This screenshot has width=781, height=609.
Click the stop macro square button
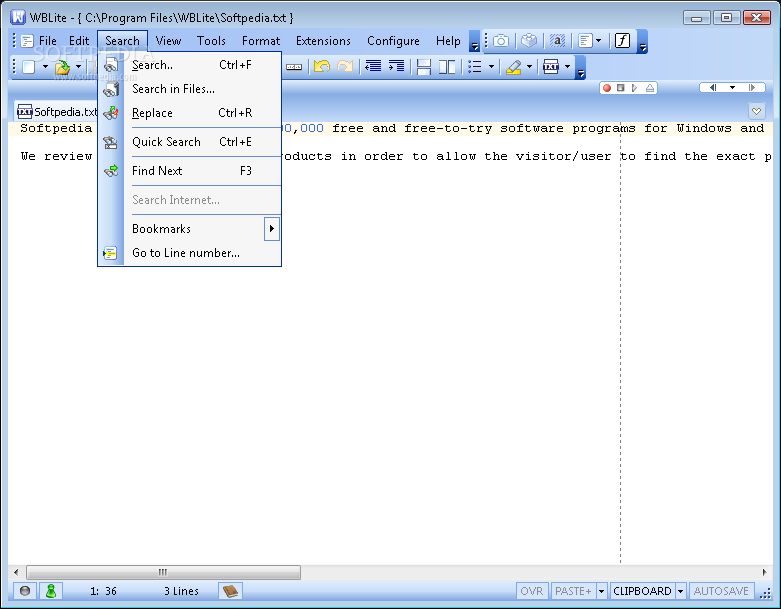coord(621,88)
